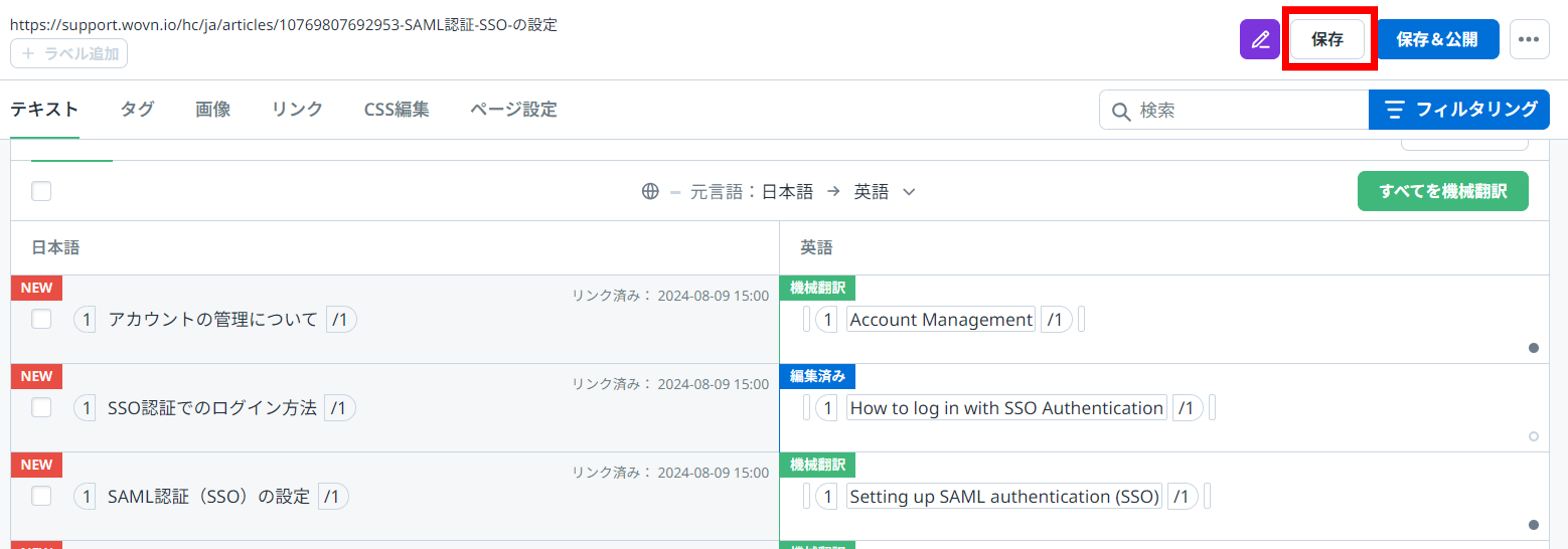Click the 保存＆公開 button

pos(1437,40)
